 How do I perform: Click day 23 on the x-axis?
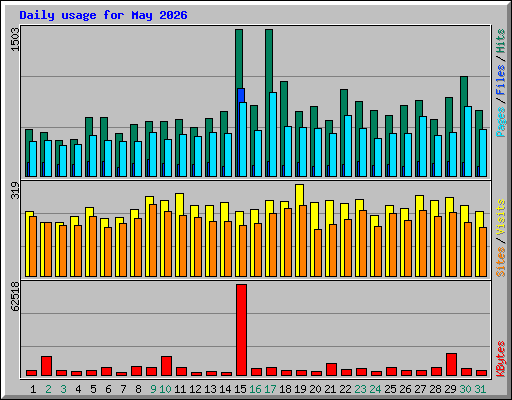[360, 389]
